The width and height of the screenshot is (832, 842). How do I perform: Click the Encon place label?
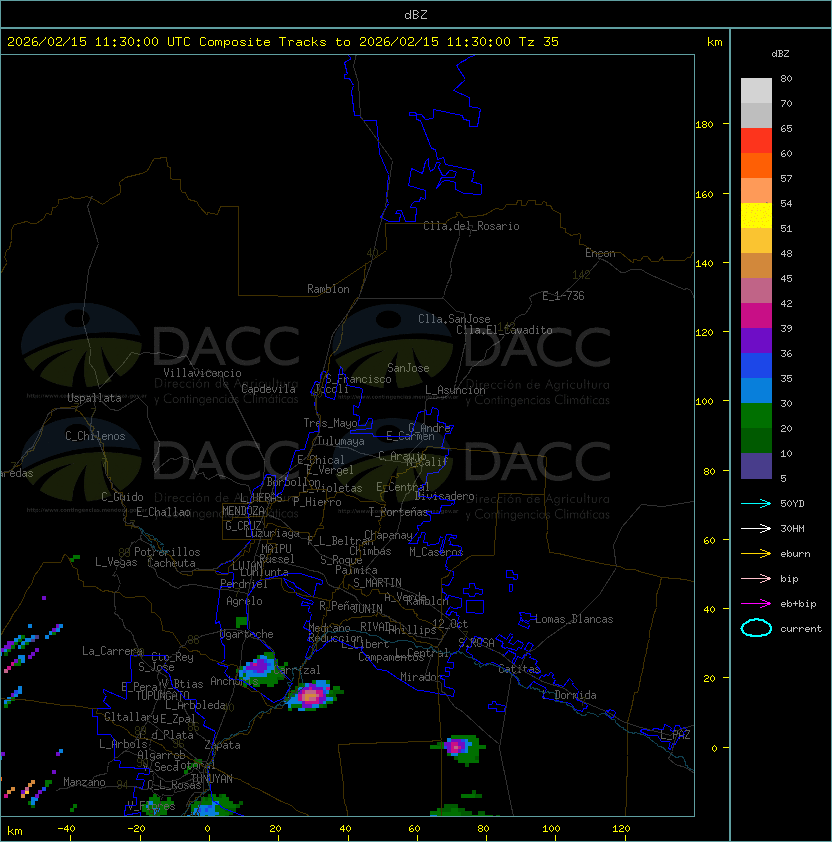(600, 253)
